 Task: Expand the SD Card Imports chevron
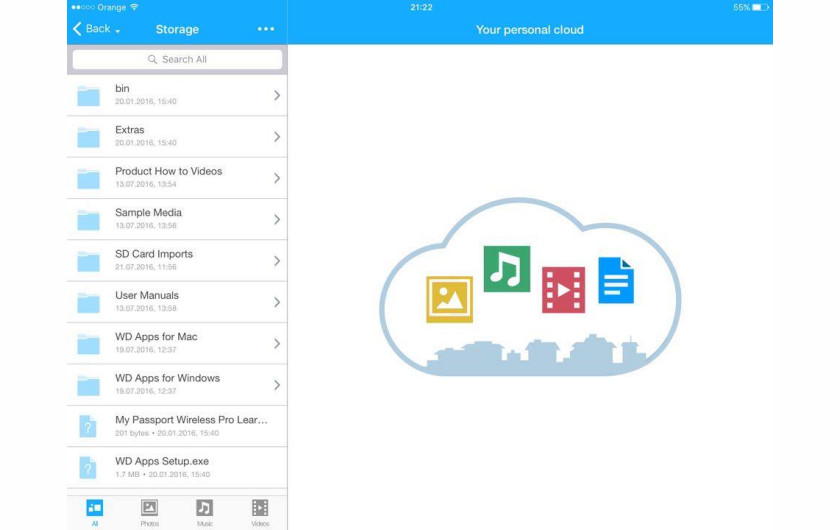pyautogui.click(x=277, y=260)
